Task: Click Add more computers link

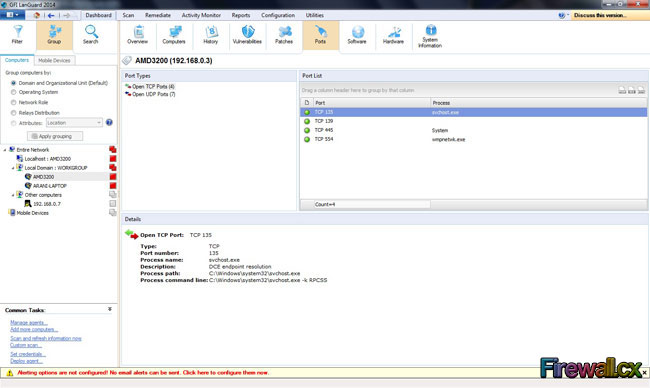Action: (x=34, y=329)
